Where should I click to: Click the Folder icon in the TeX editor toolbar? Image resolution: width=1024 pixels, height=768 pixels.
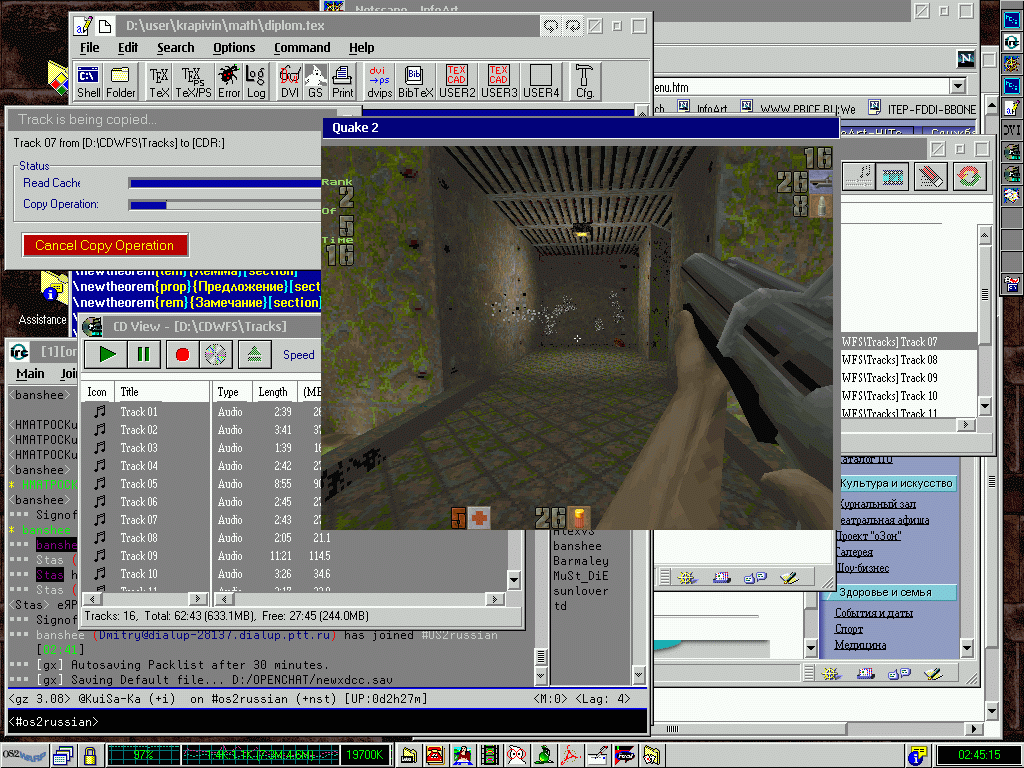(x=120, y=82)
